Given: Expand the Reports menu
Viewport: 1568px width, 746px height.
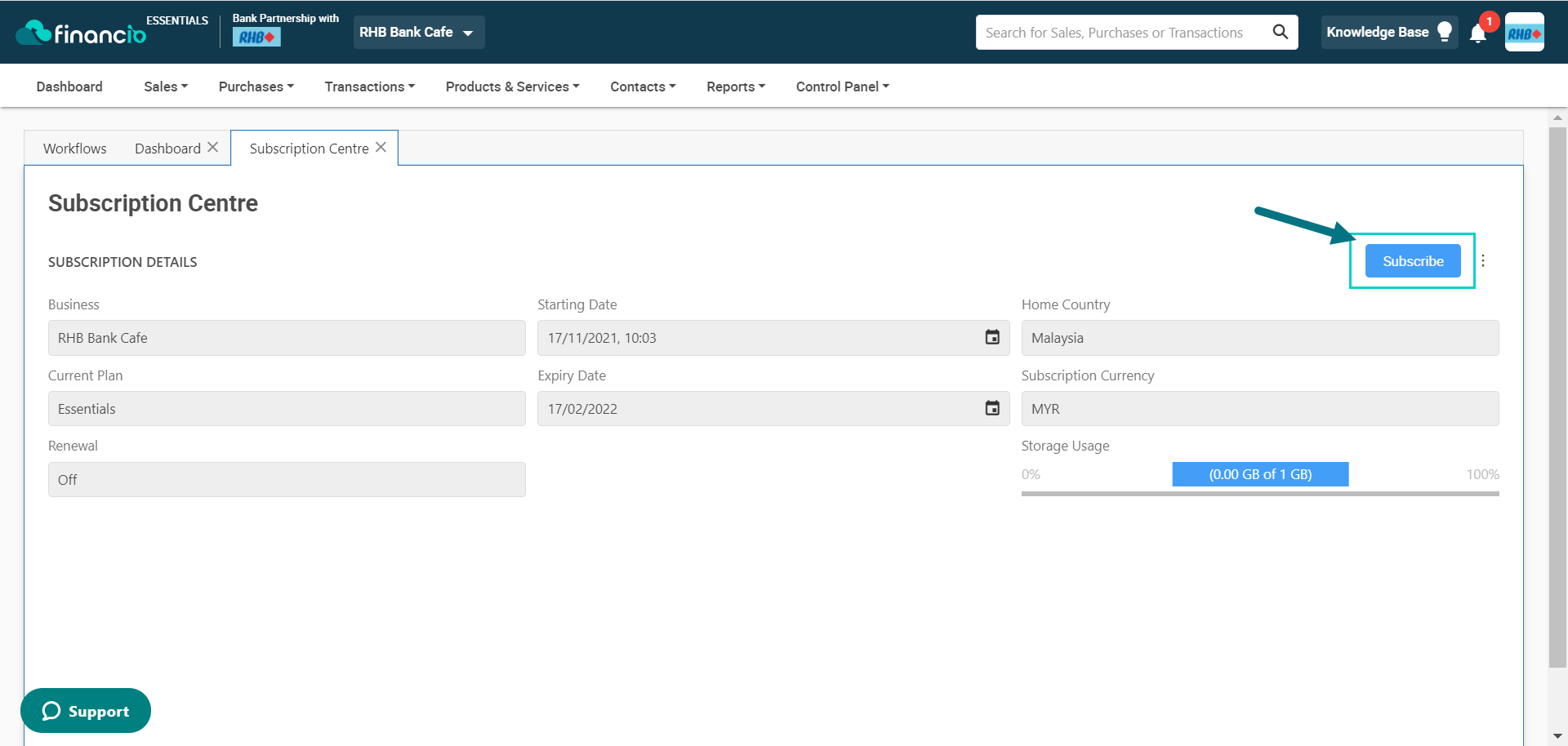Looking at the screenshot, I should [736, 87].
